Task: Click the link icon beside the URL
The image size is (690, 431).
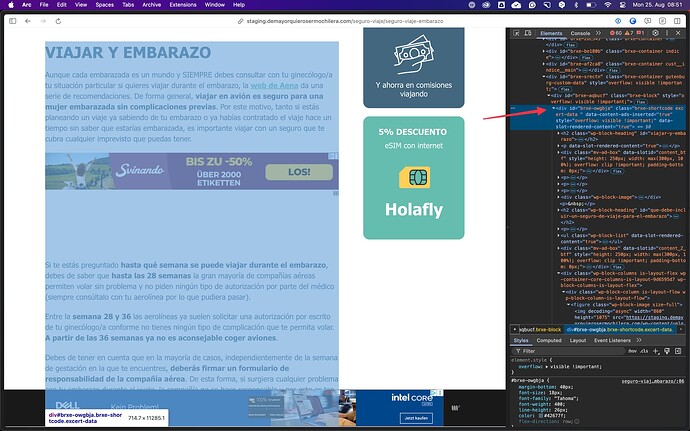Action: [x=240, y=21]
